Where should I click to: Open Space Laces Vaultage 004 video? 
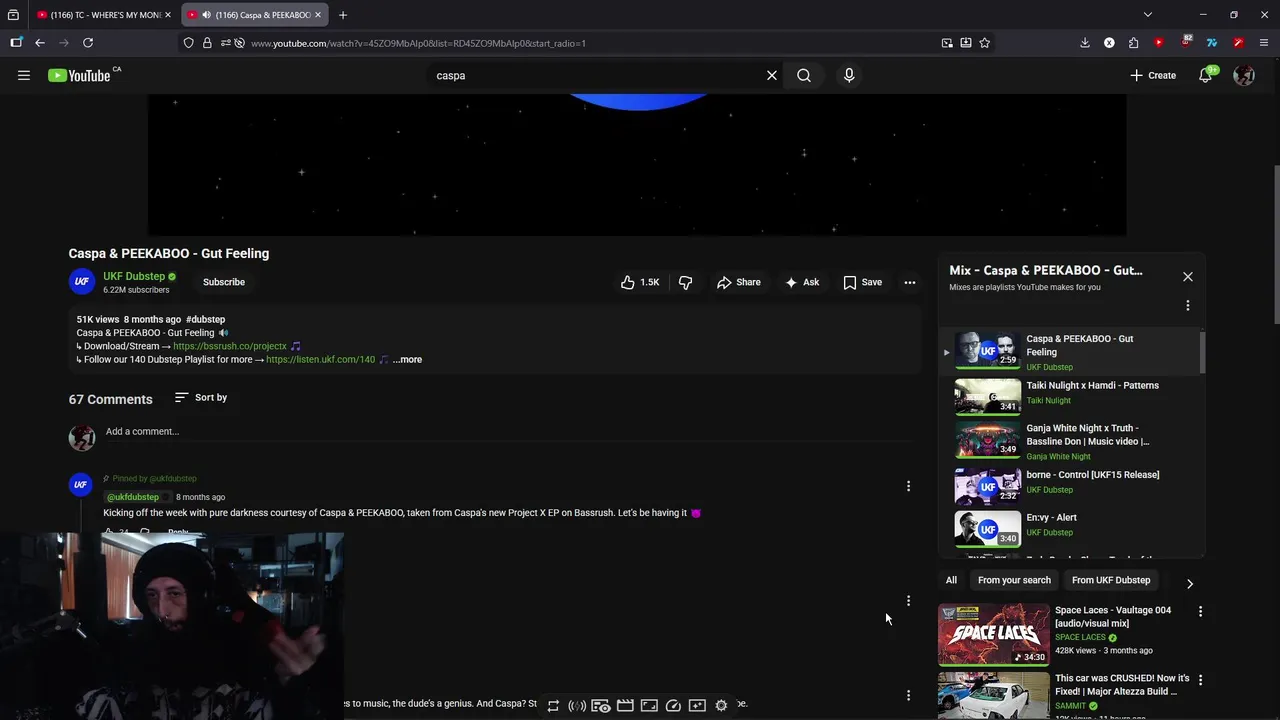pyautogui.click(x=994, y=635)
